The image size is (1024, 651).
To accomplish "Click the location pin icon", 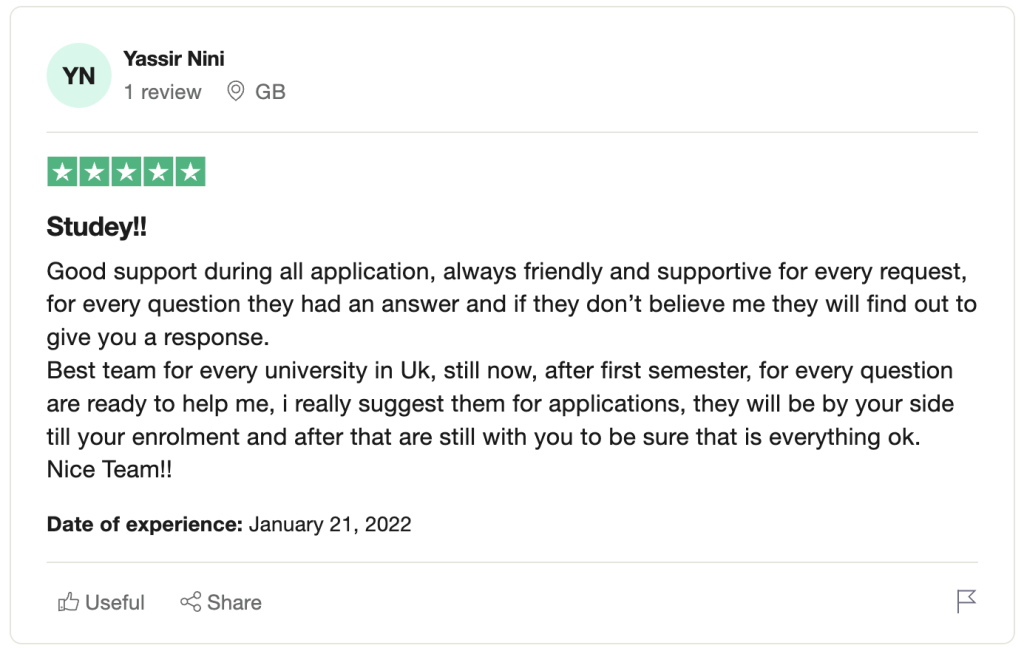I will tap(236, 91).
